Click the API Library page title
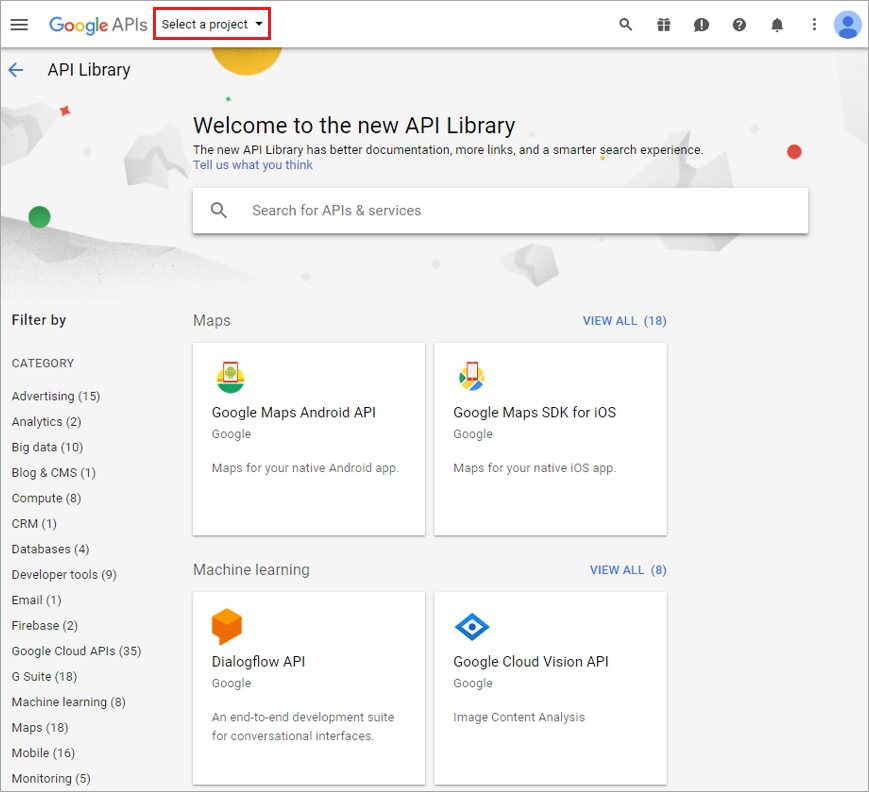Image resolution: width=869 pixels, height=792 pixels. [89, 70]
